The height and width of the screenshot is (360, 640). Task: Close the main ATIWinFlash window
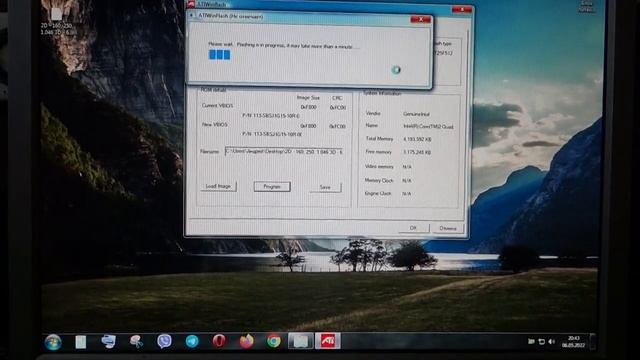point(462,9)
